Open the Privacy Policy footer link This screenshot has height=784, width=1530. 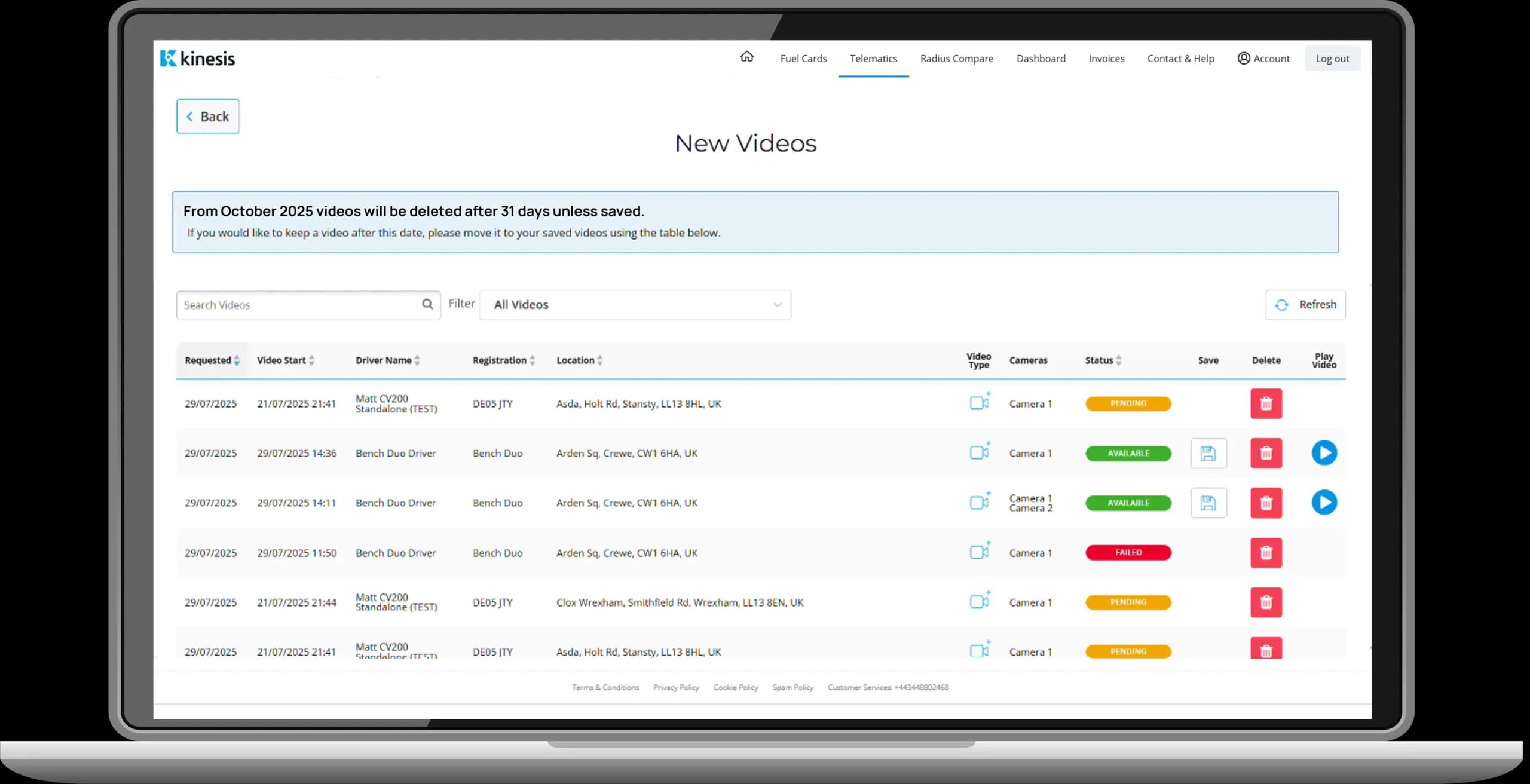[x=676, y=687]
